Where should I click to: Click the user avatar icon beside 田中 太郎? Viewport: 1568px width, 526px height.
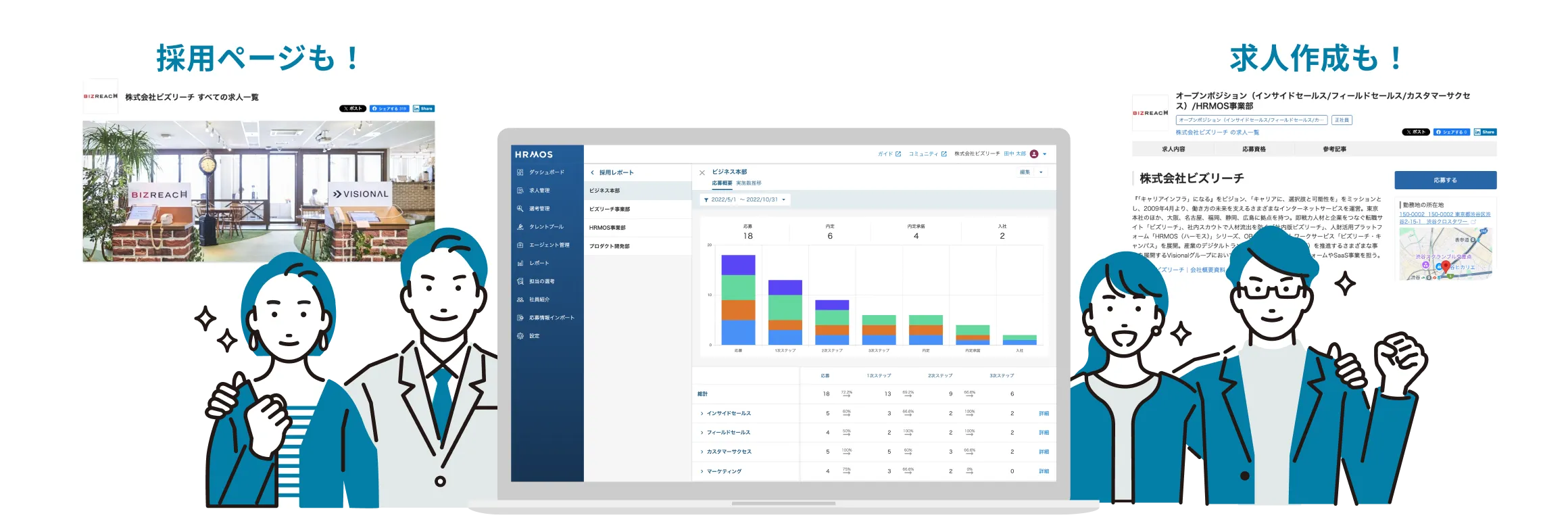(1034, 154)
